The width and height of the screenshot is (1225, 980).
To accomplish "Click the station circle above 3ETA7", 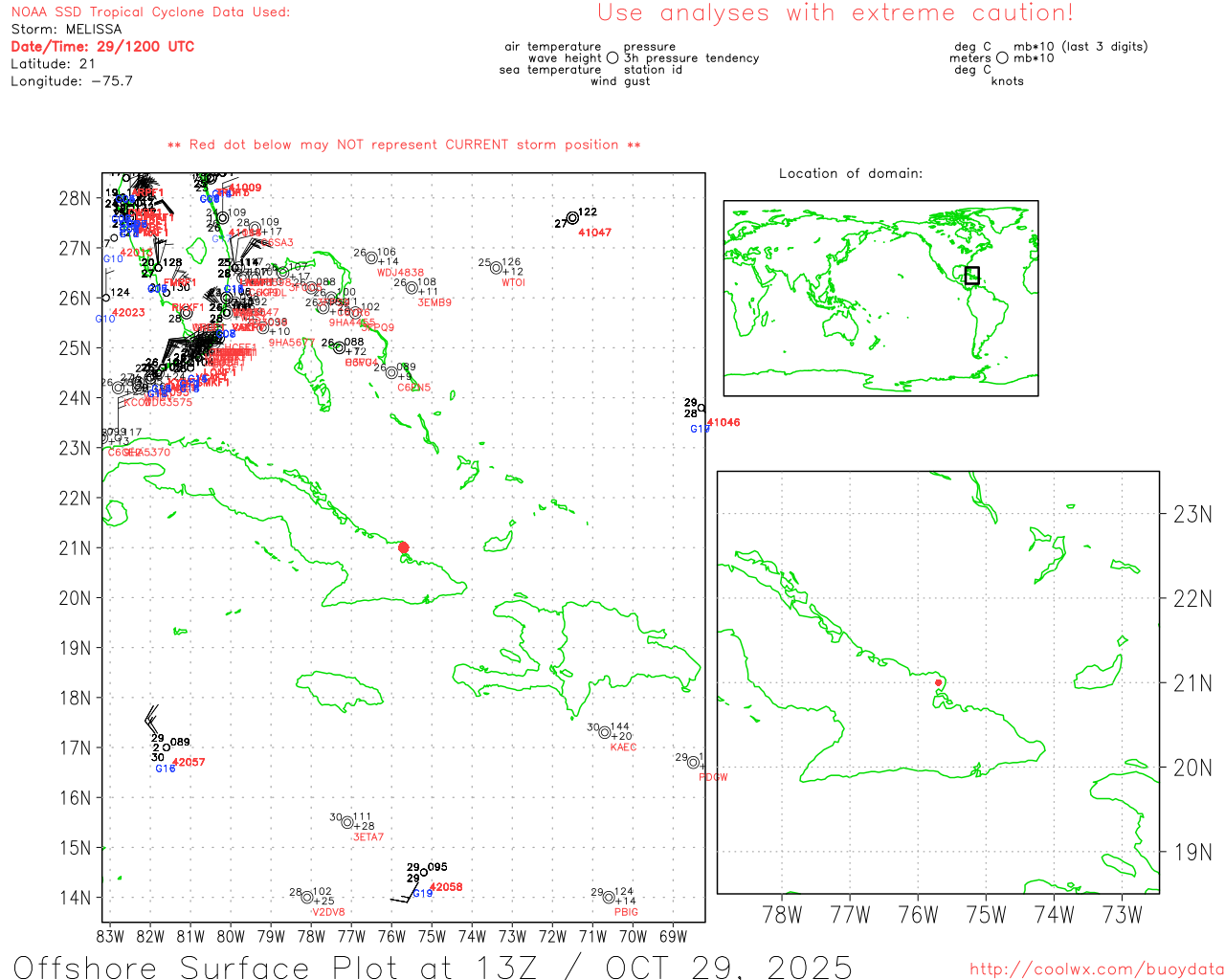I will tap(347, 822).
